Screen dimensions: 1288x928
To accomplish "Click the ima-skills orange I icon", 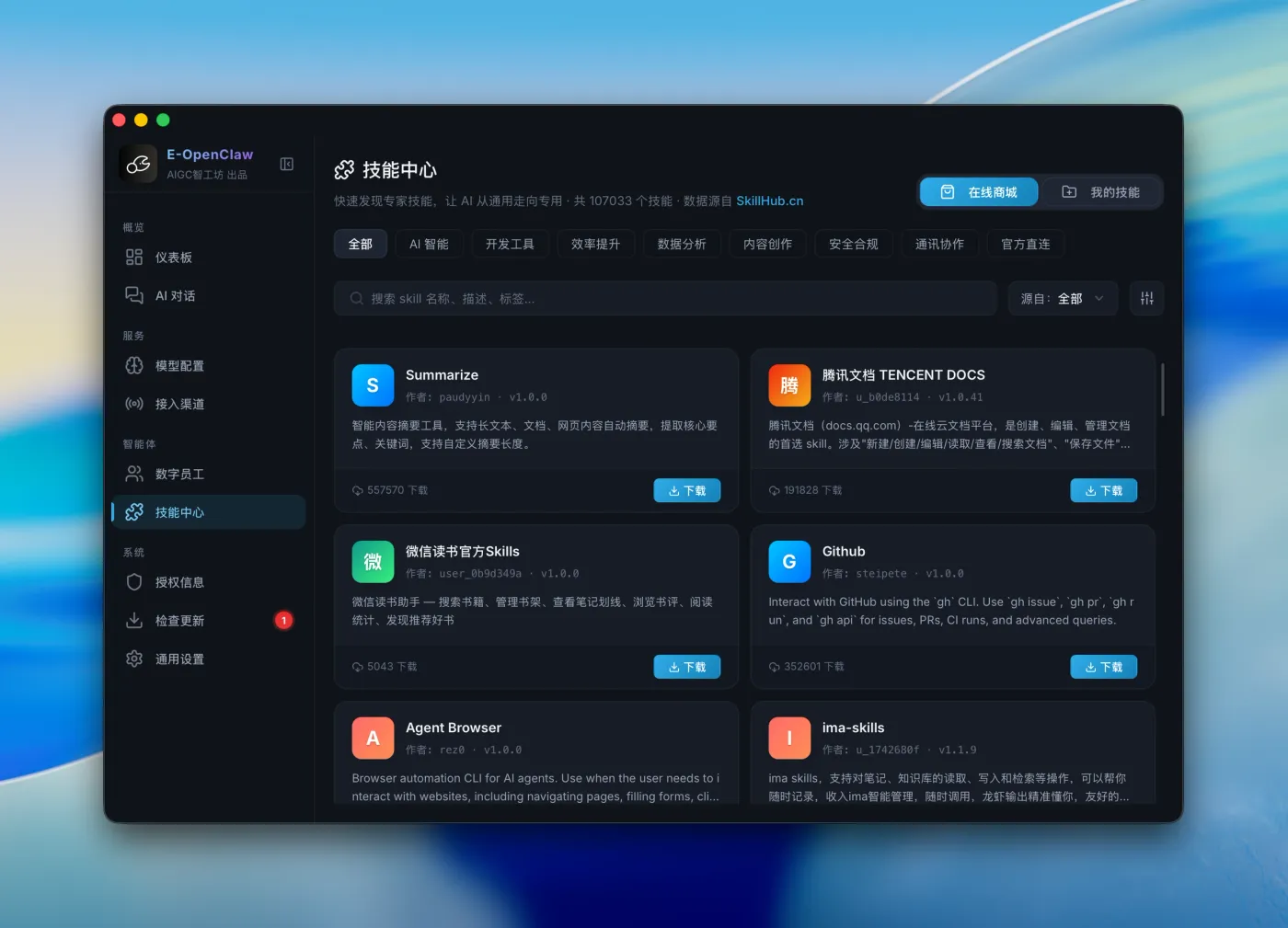I will (x=789, y=738).
